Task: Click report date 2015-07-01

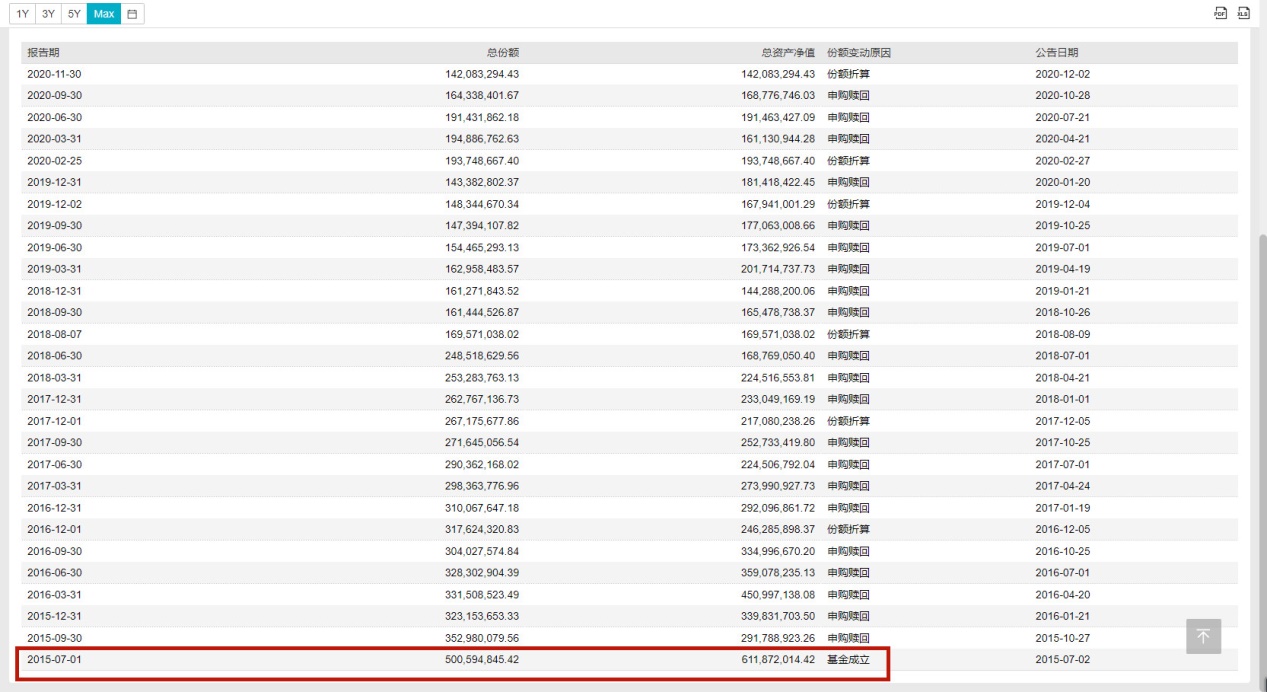Action: 54,660
